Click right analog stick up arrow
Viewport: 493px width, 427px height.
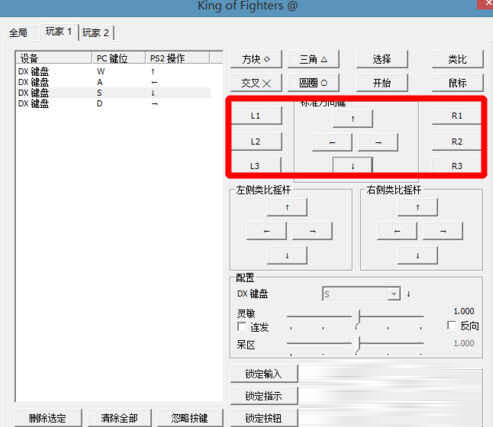pyautogui.click(x=418, y=207)
